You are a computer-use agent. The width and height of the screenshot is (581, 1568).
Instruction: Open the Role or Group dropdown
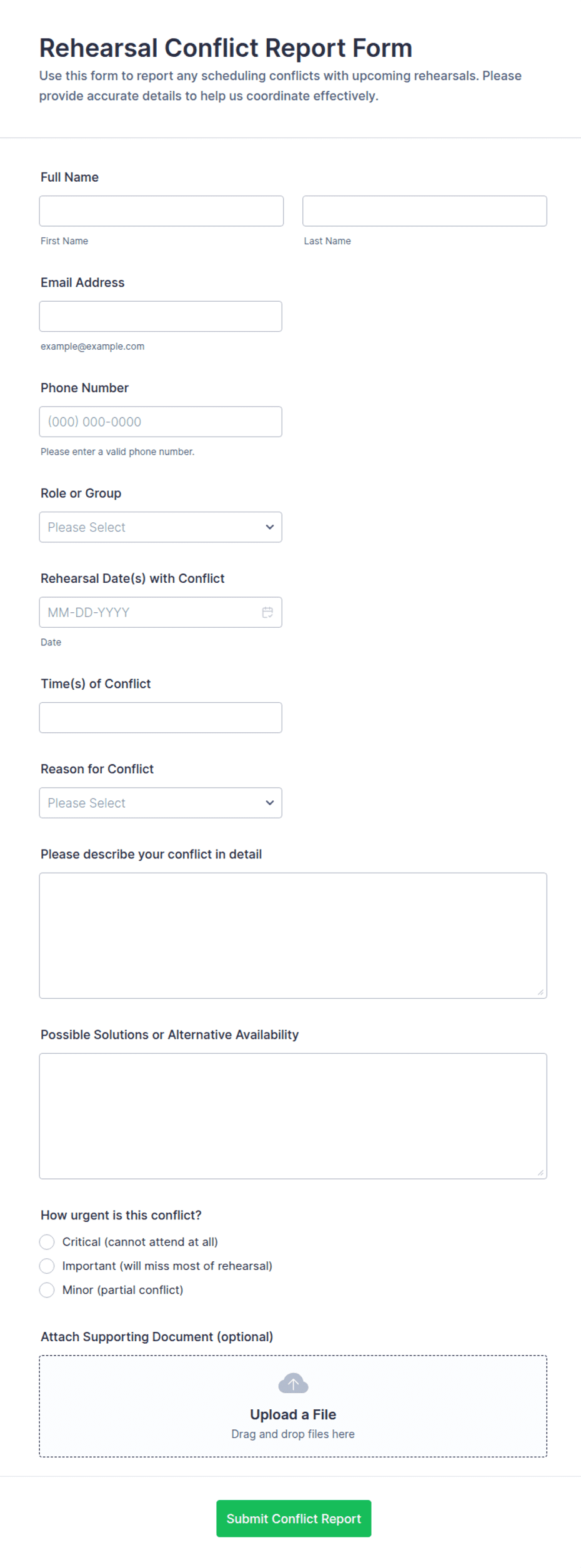(x=161, y=527)
